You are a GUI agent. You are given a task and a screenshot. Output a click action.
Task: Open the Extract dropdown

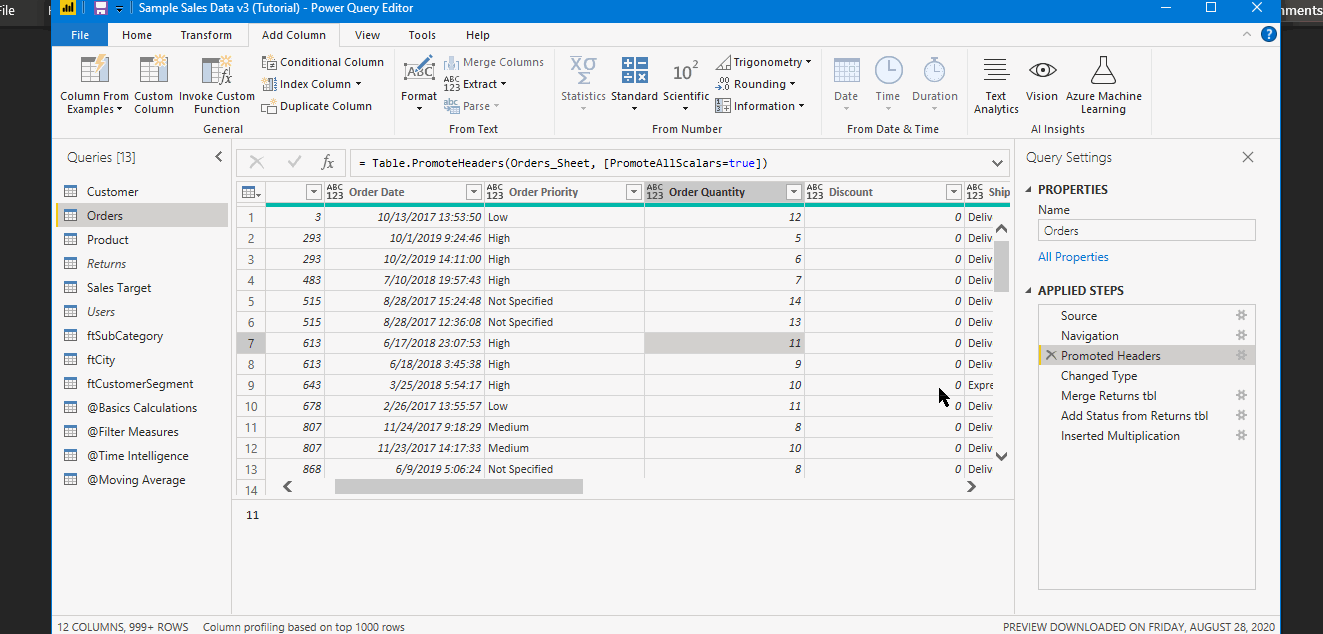click(x=475, y=84)
